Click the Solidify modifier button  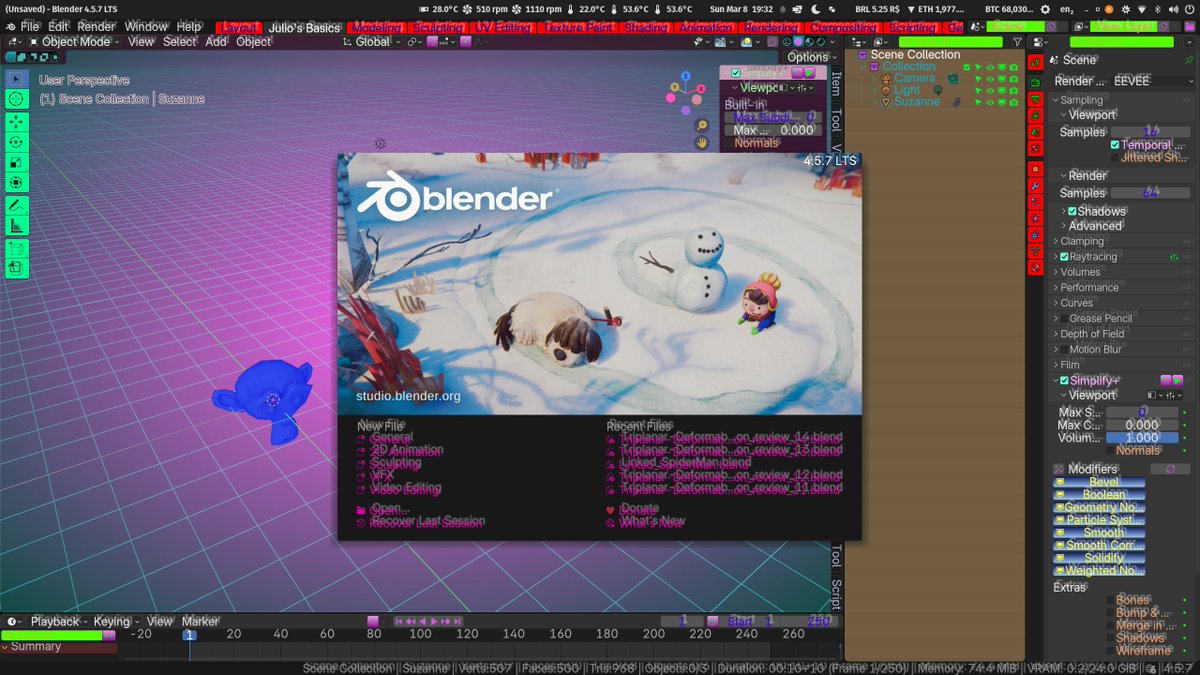(1099, 558)
